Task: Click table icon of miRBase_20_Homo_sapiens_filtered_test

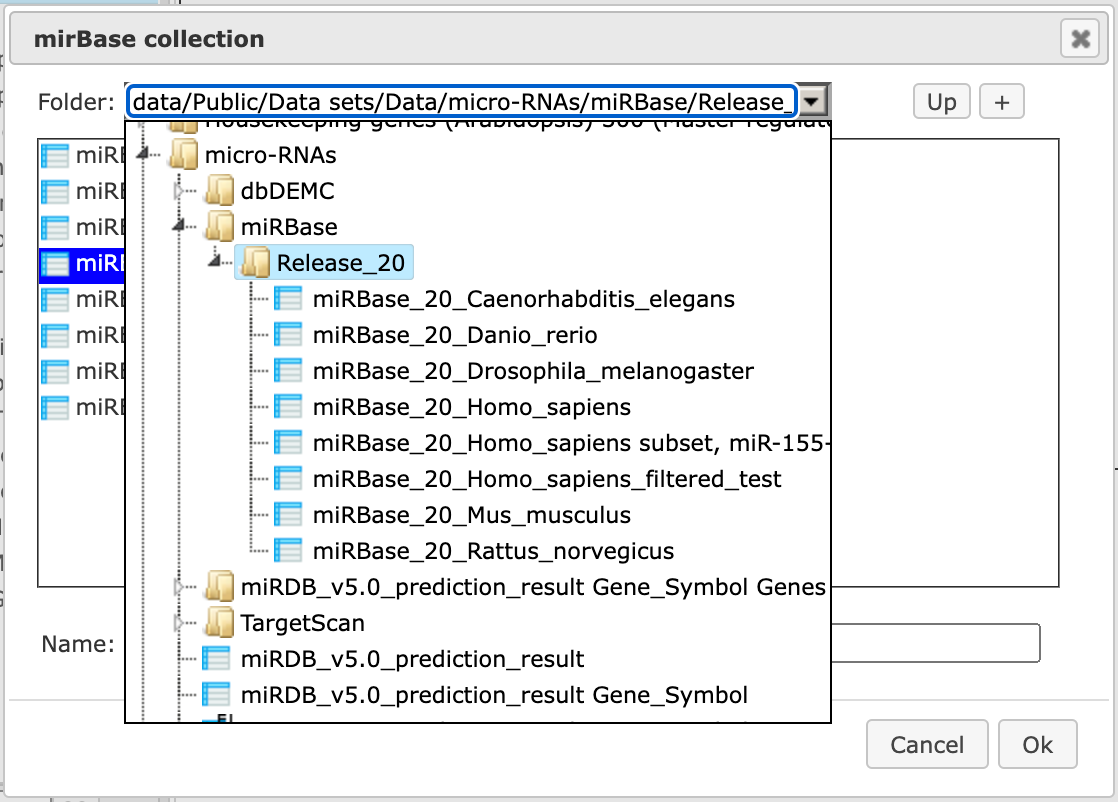Action: [x=288, y=479]
